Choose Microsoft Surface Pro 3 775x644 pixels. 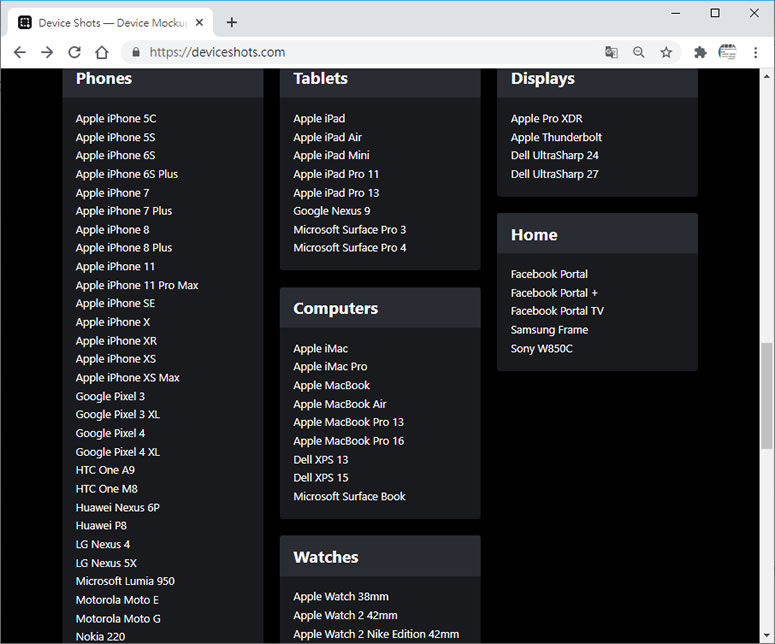(x=349, y=230)
